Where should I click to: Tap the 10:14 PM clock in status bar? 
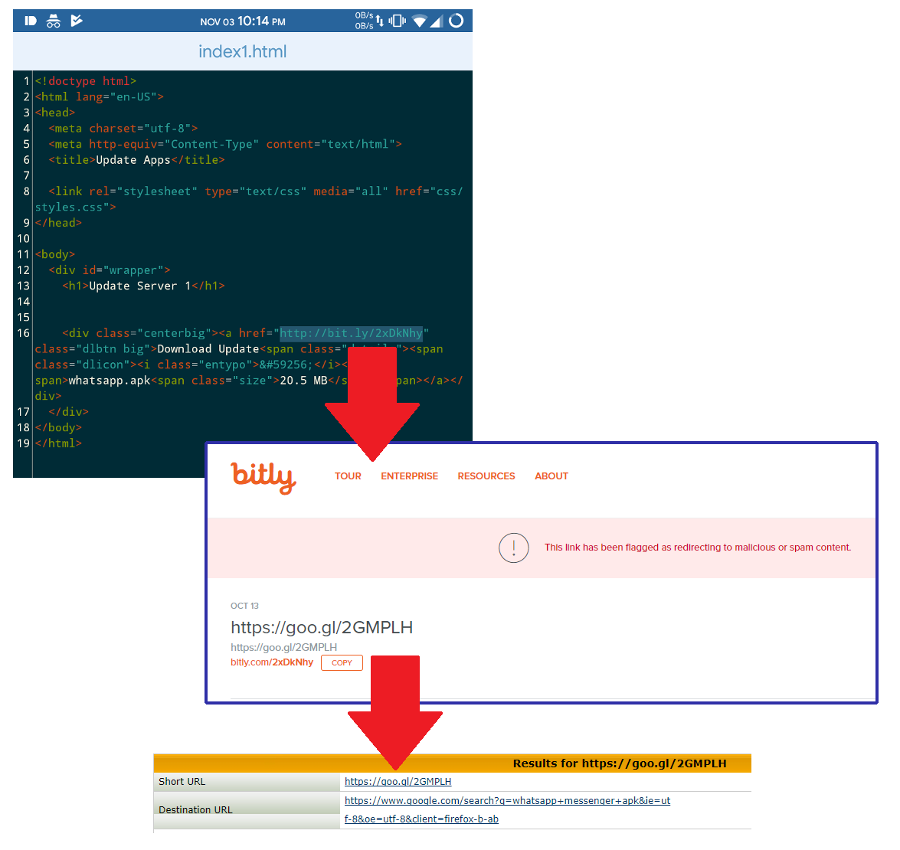[x=261, y=21]
